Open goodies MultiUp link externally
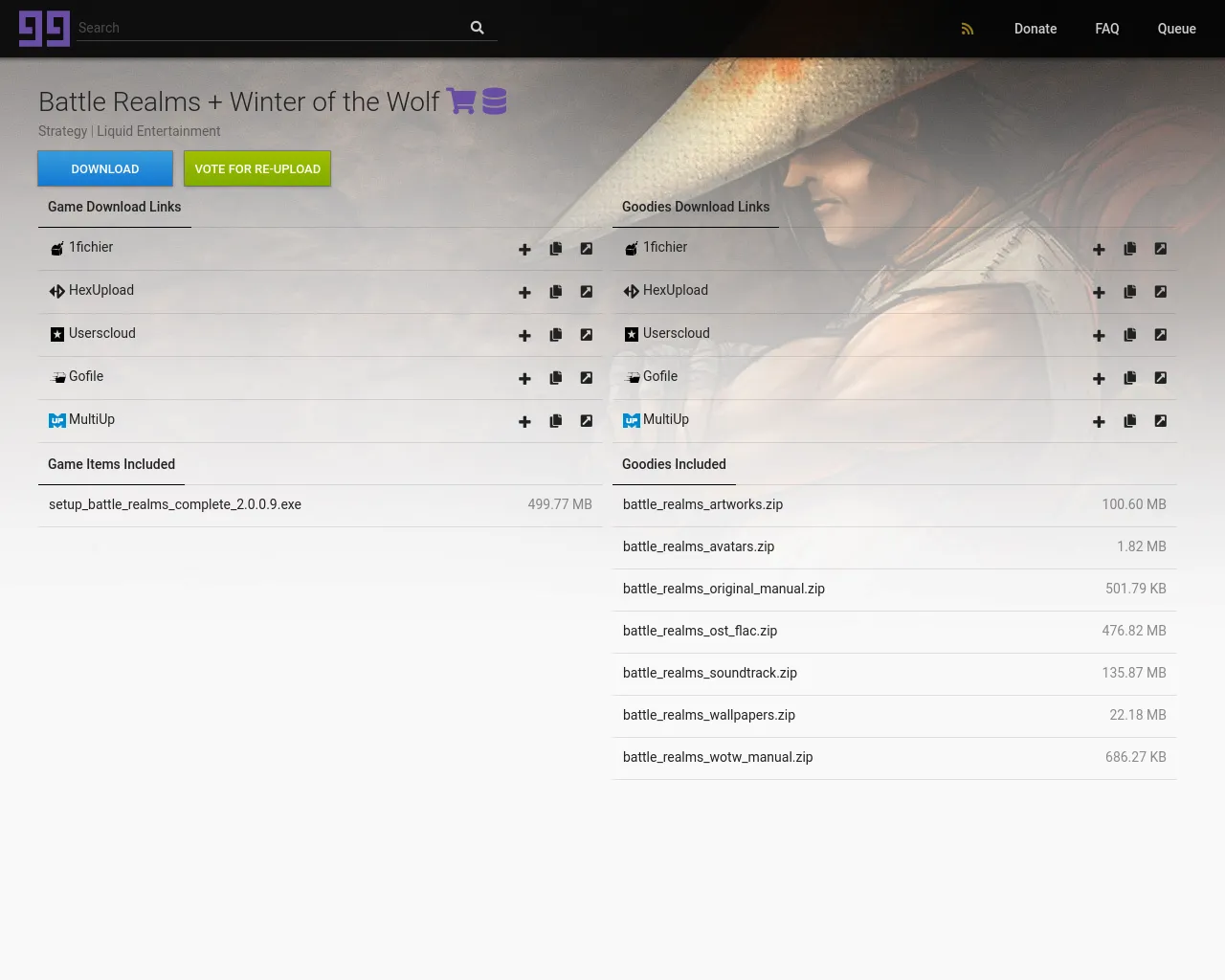 pyautogui.click(x=1160, y=421)
